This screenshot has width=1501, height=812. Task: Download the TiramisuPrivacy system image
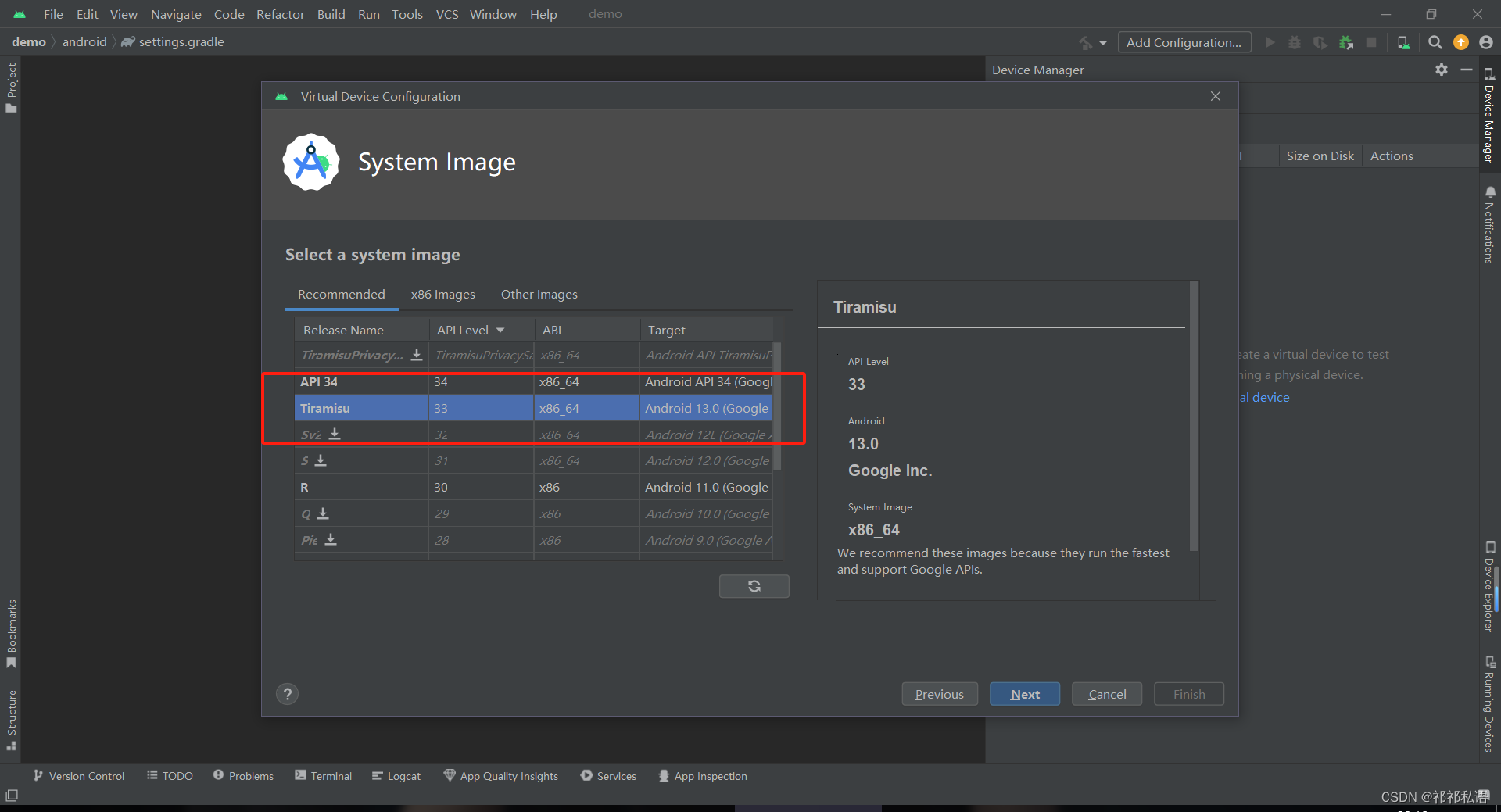(417, 355)
